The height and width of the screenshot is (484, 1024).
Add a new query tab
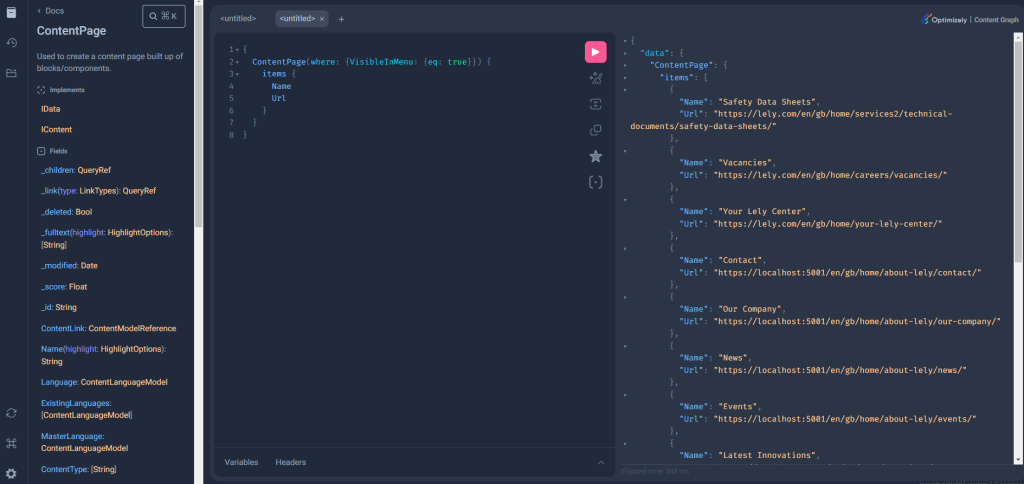341,19
